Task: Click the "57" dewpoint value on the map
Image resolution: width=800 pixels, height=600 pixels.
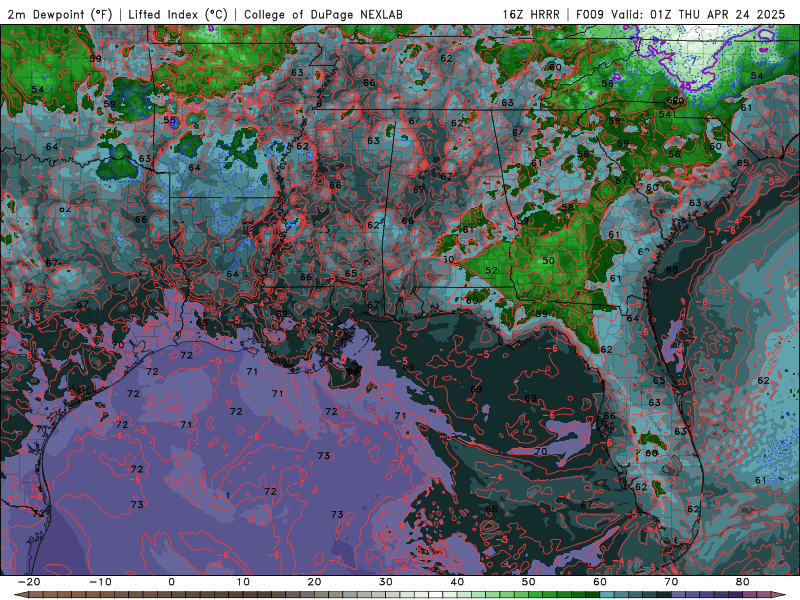Action: tap(621, 181)
